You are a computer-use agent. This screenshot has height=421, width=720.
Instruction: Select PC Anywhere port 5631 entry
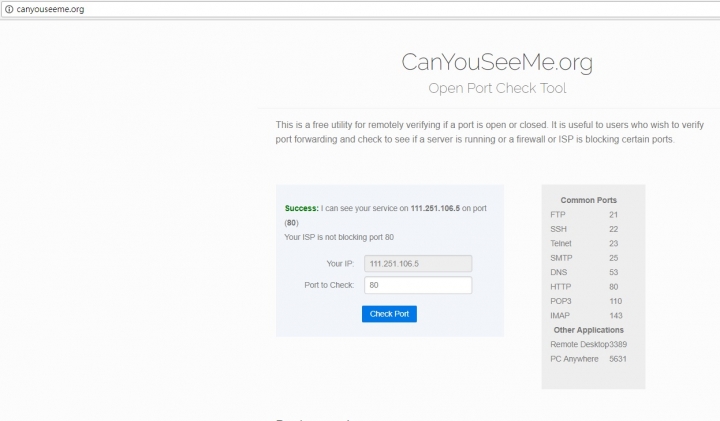(x=588, y=359)
